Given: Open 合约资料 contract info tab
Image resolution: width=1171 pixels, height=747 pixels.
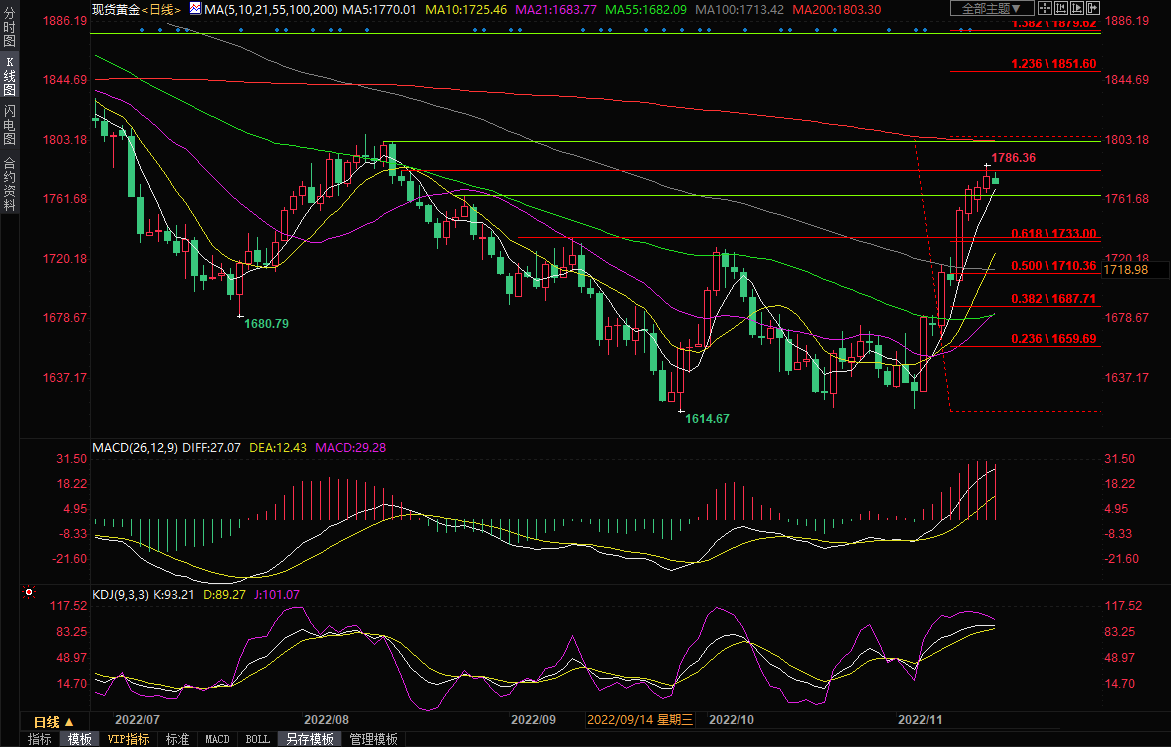Looking at the screenshot, I should 9,183.
